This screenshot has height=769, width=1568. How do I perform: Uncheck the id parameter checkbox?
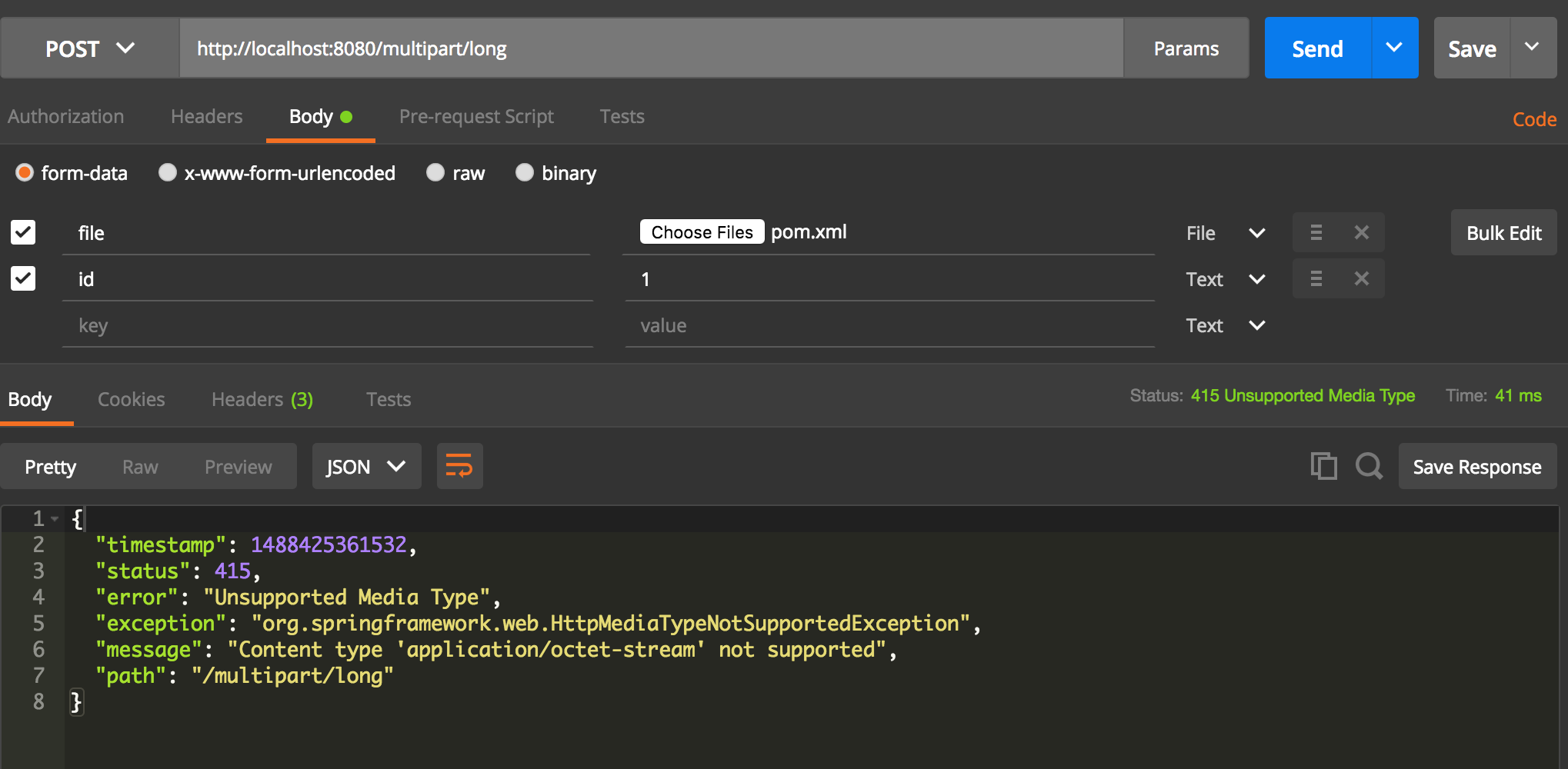(x=23, y=278)
